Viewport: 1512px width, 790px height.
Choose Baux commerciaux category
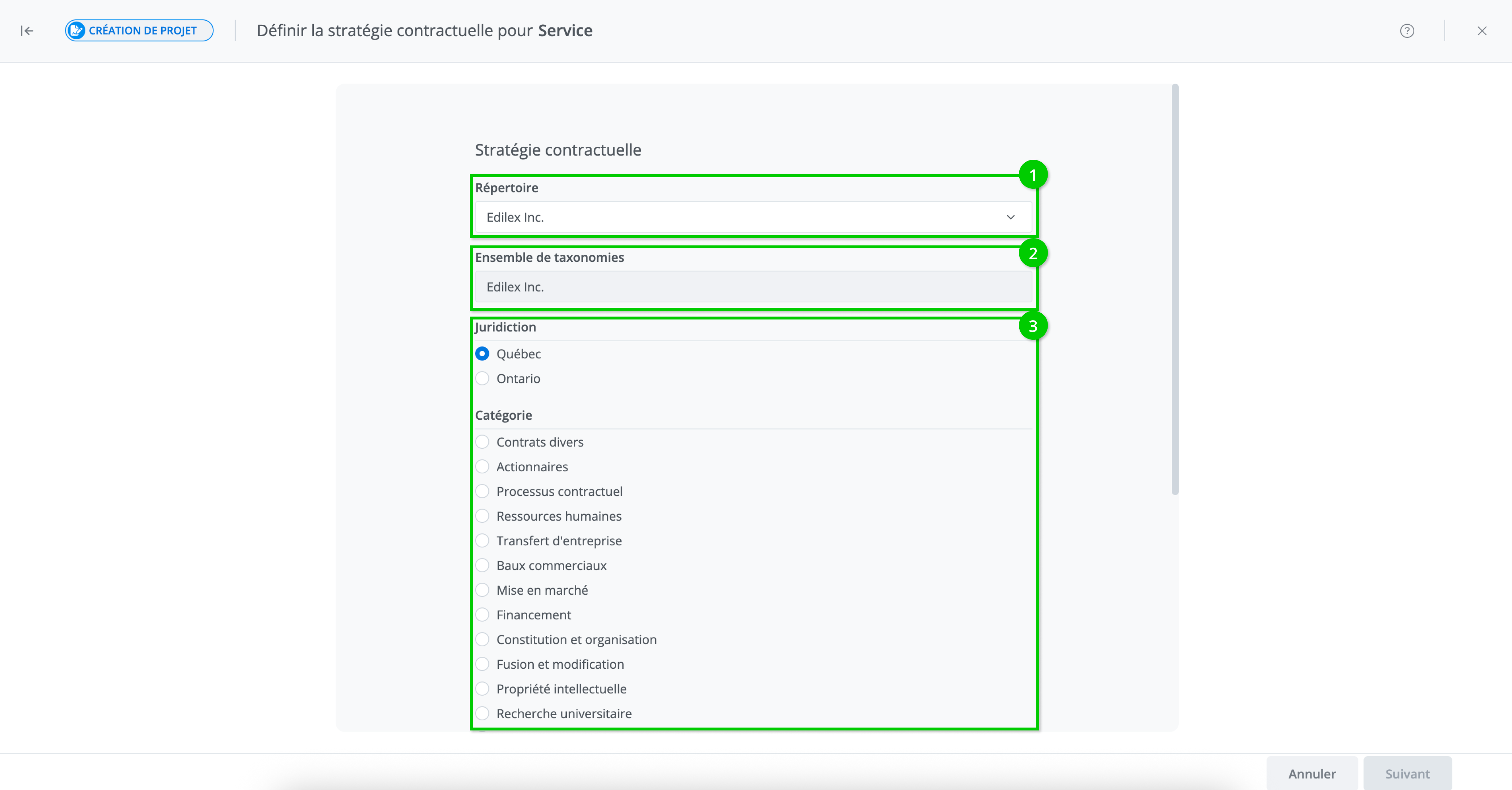click(482, 565)
